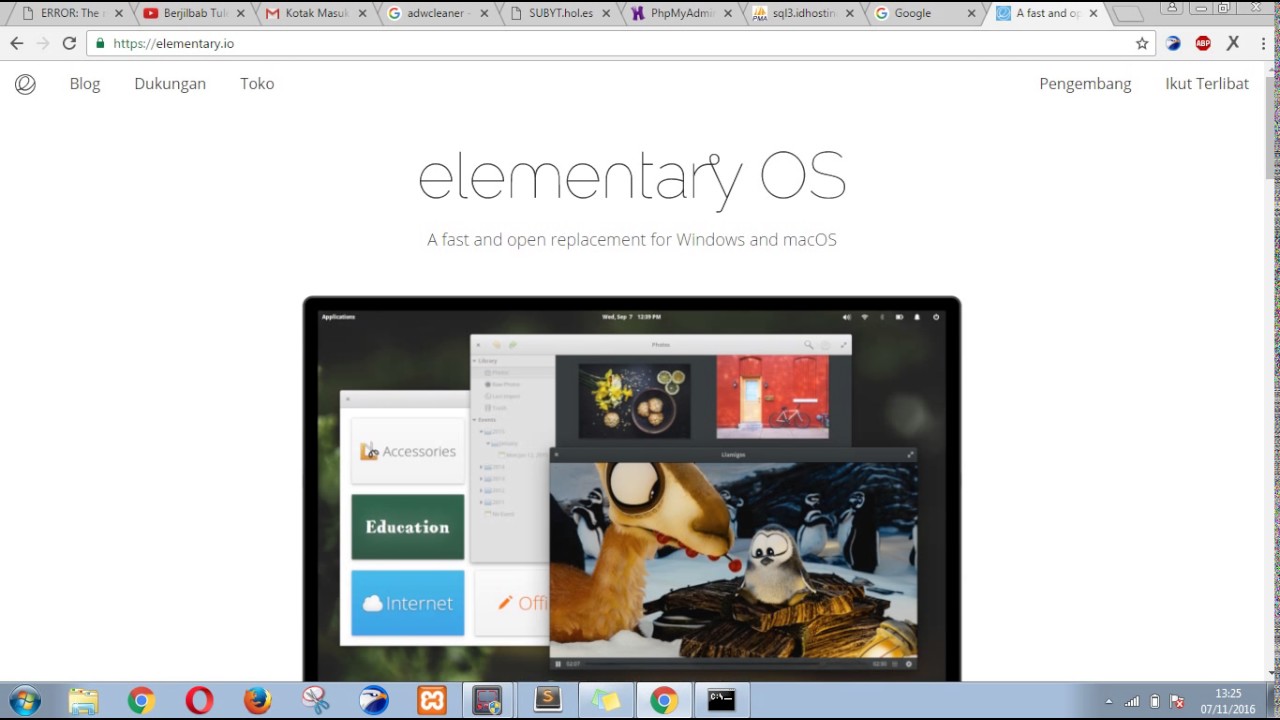This screenshot has height=720, width=1280.
Task: Switch to the Kotak Masuk Gmail tab
Action: tap(315, 14)
